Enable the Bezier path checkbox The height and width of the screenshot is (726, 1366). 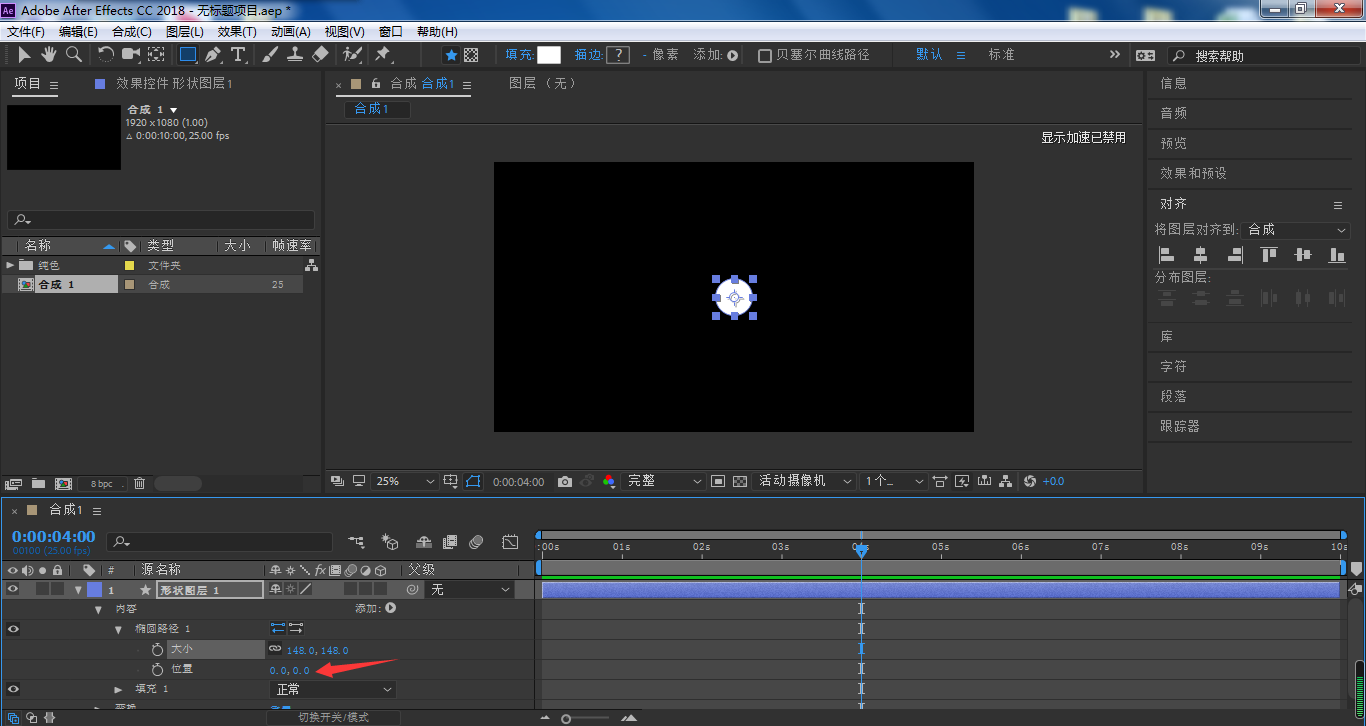pyautogui.click(x=765, y=56)
